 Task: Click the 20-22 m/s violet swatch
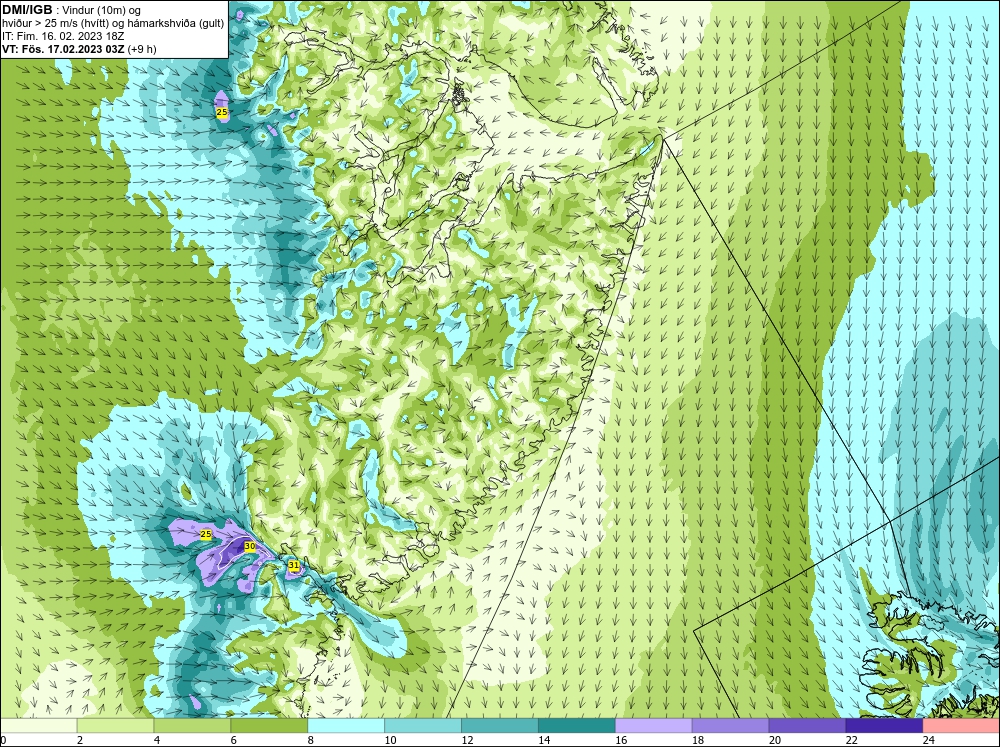(x=807, y=726)
